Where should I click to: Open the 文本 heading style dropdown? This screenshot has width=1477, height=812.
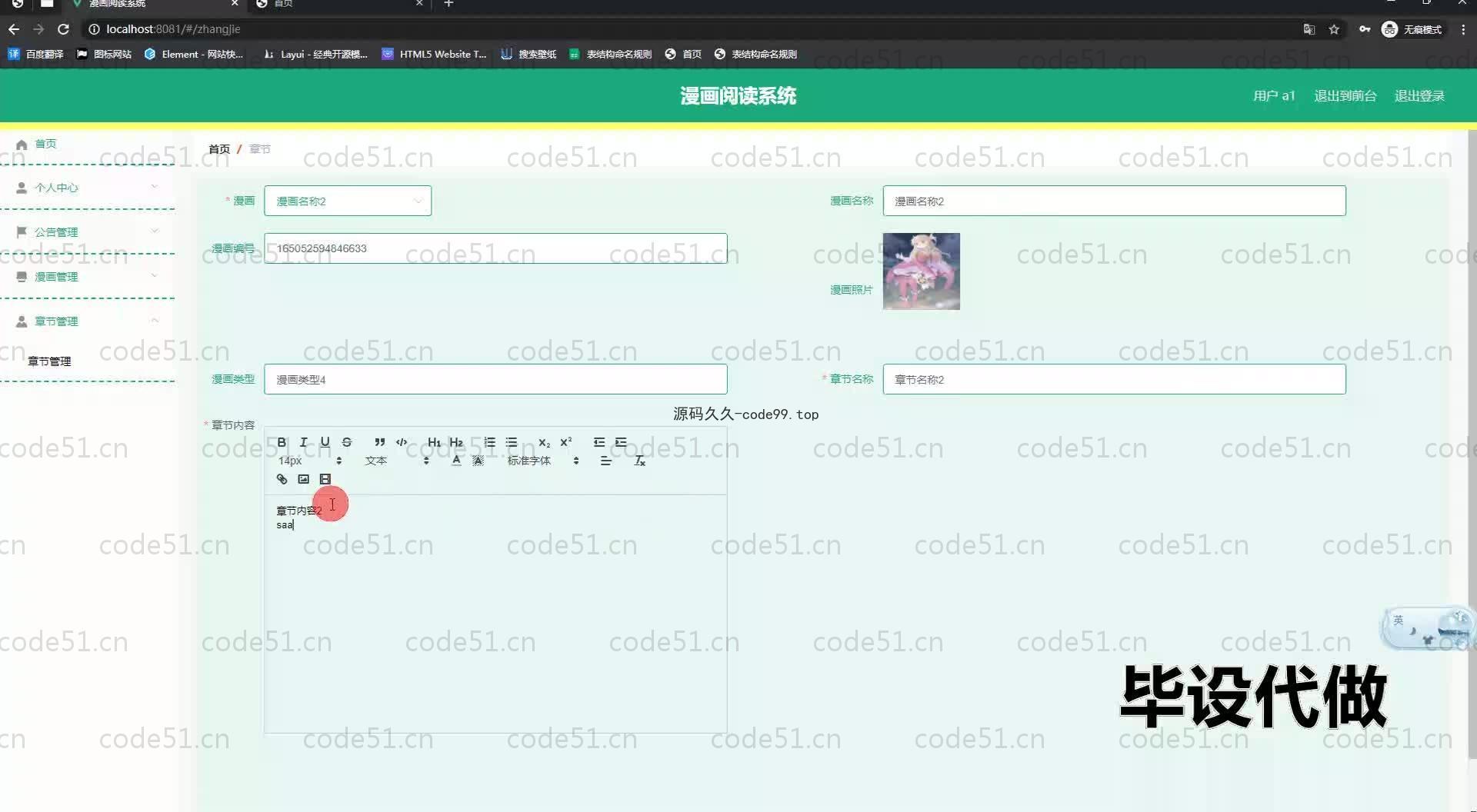[396, 461]
